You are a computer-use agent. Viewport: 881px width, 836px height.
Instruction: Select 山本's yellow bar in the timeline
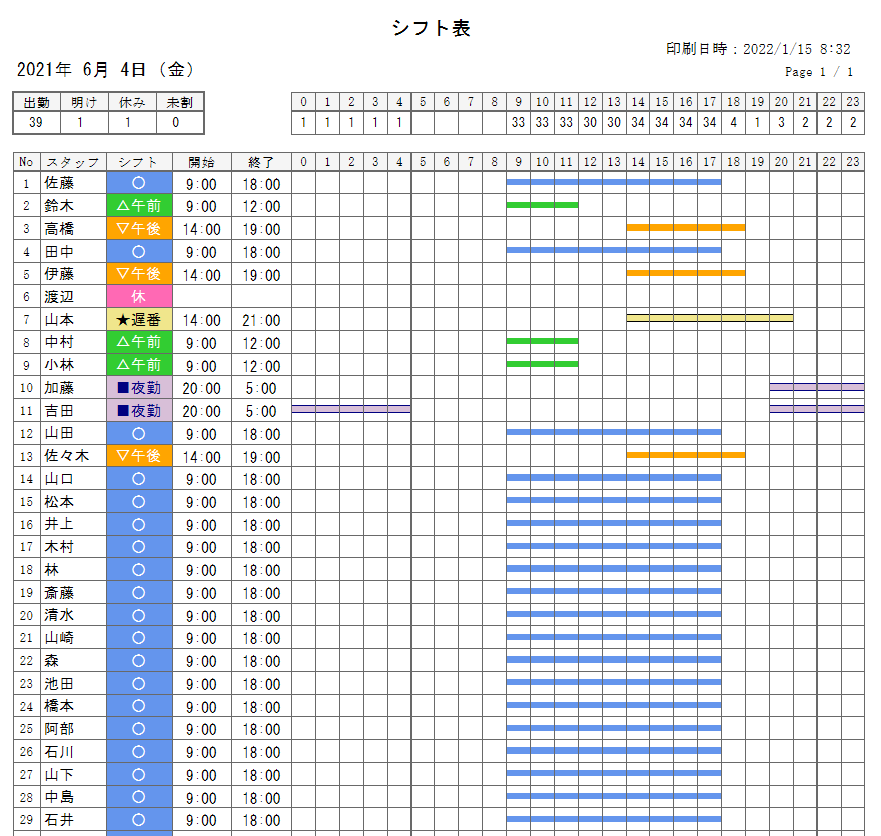(709, 318)
